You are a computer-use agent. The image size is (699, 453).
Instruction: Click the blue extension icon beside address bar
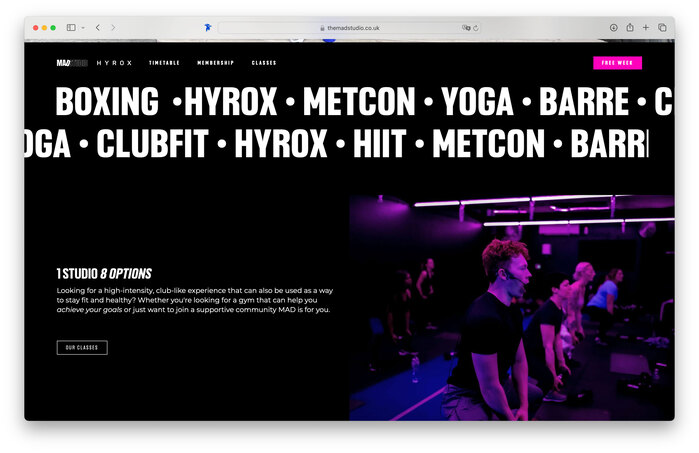click(208, 28)
